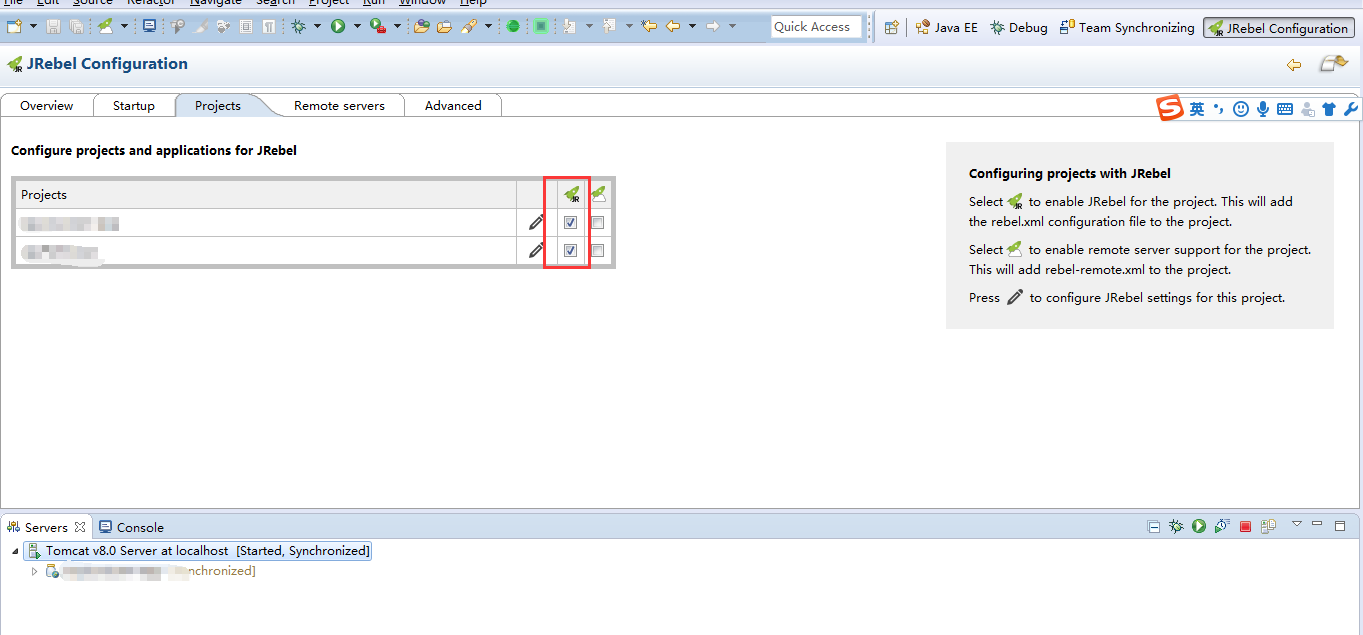This screenshot has width=1363, height=635.
Task: Click the Sogou microphone voice input icon
Action: click(1263, 109)
